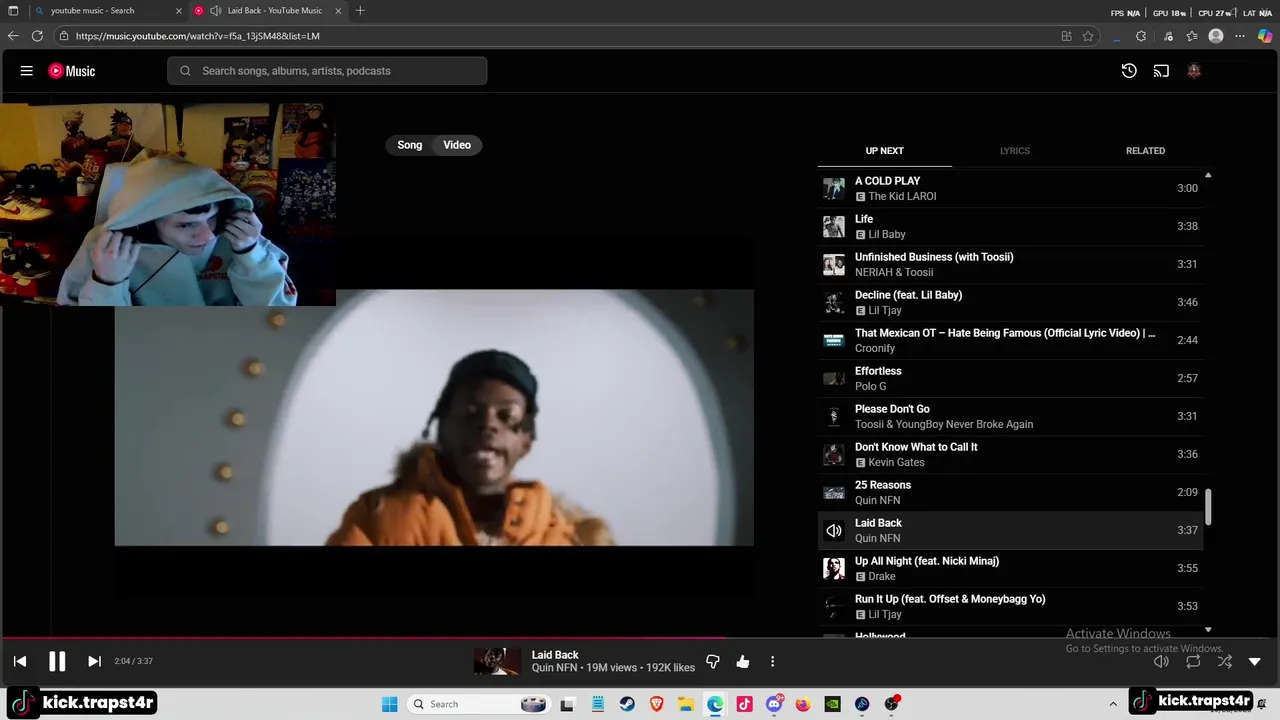Open recent listening history clock icon
Viewport: 1280px width, 720px height.
click(1129, 71)
